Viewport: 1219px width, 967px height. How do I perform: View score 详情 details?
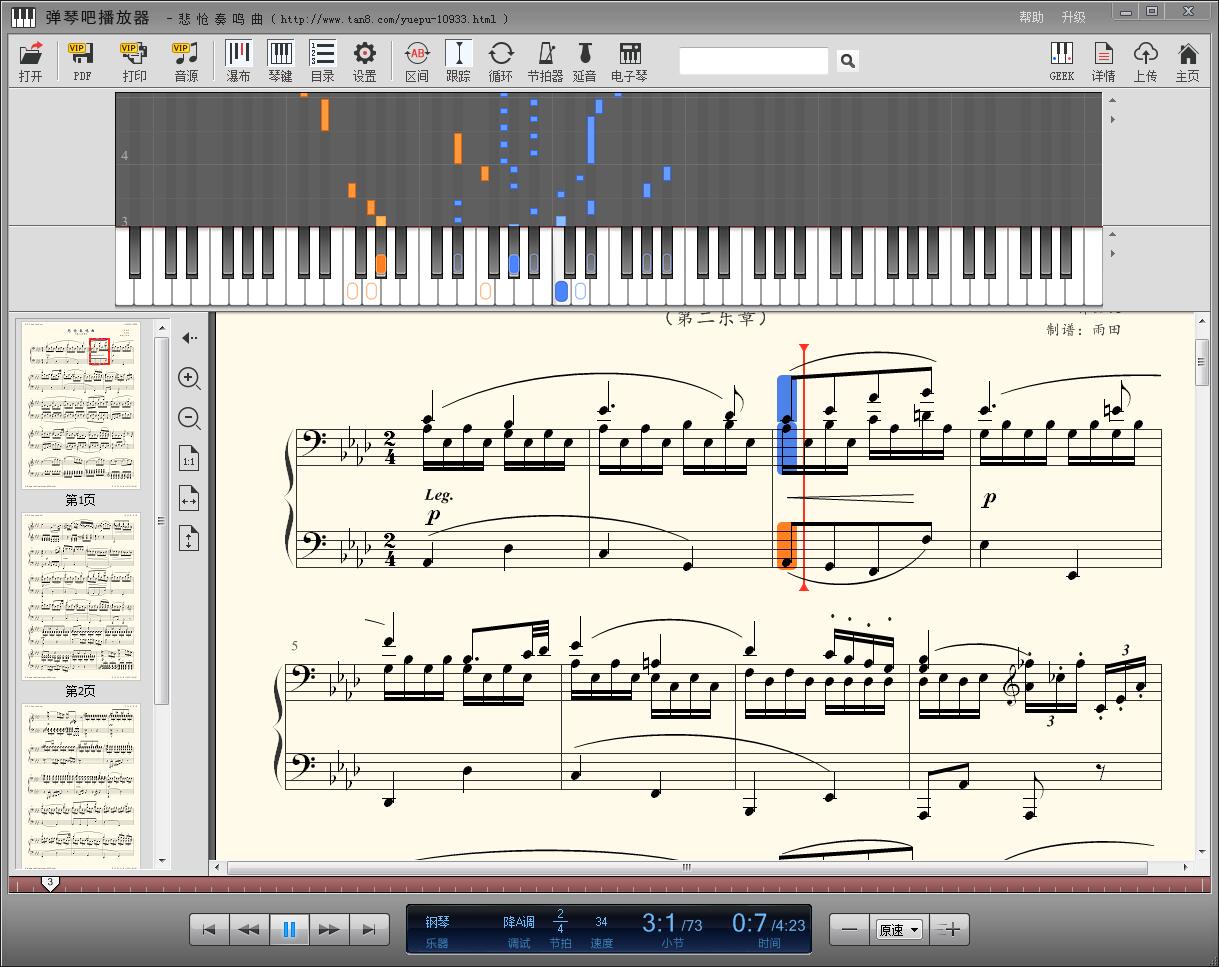pos(1103,61)
